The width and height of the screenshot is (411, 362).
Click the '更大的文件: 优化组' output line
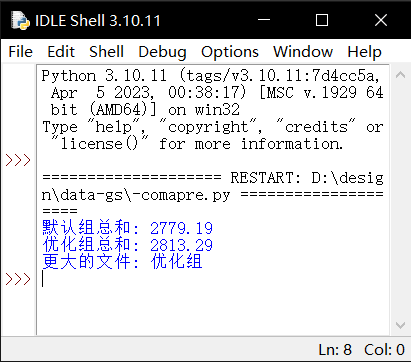(x=122, y=262)
